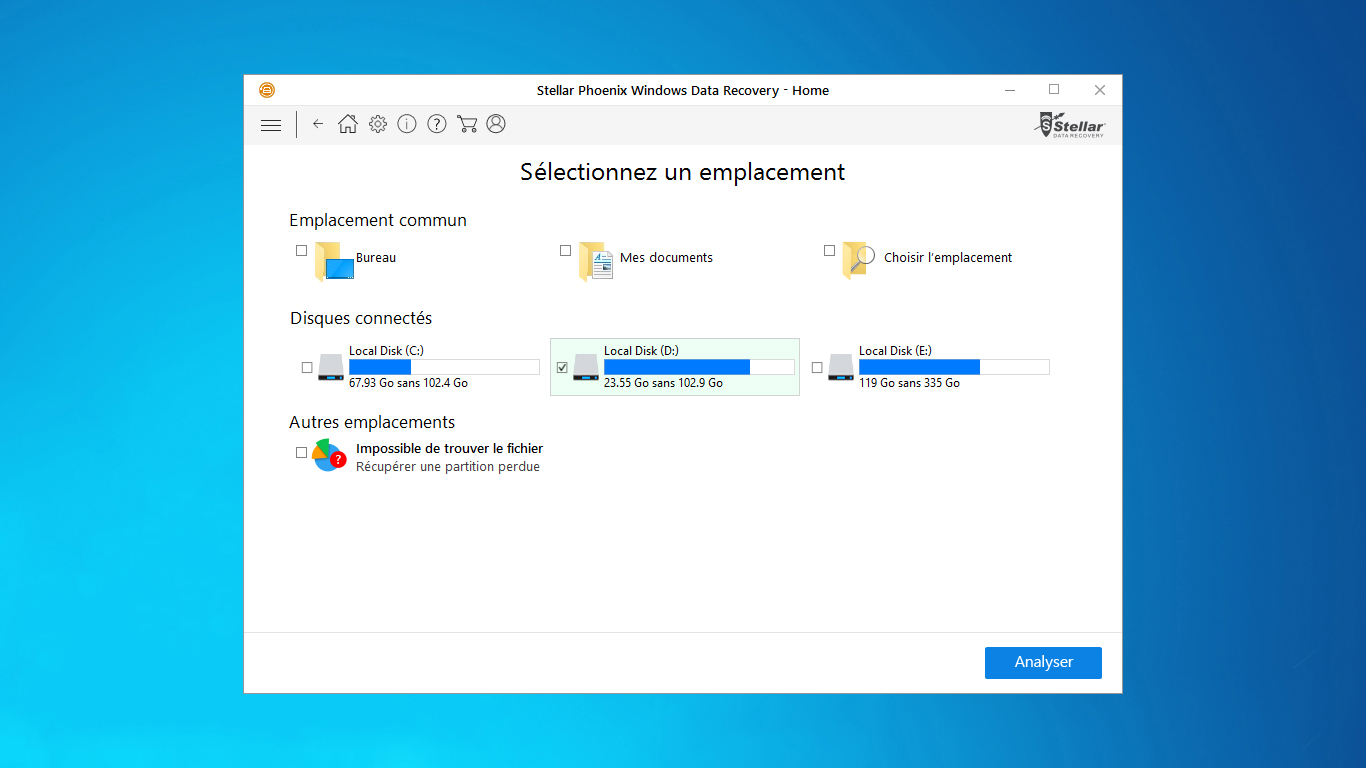Click the Local Disk (E:) drive icon
This screenshot has height=768, width=1366.
click(x=841, y=368)
